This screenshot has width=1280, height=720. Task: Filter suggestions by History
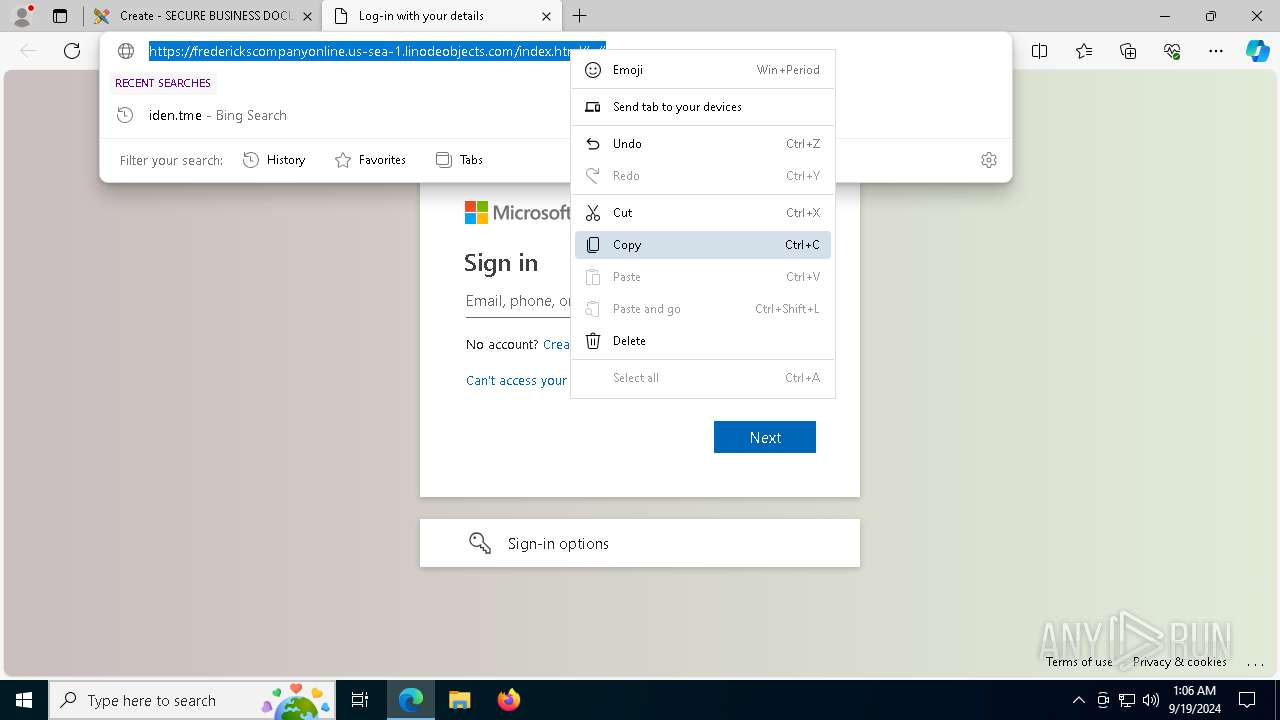pyautogui.click(x=274, y=160)
